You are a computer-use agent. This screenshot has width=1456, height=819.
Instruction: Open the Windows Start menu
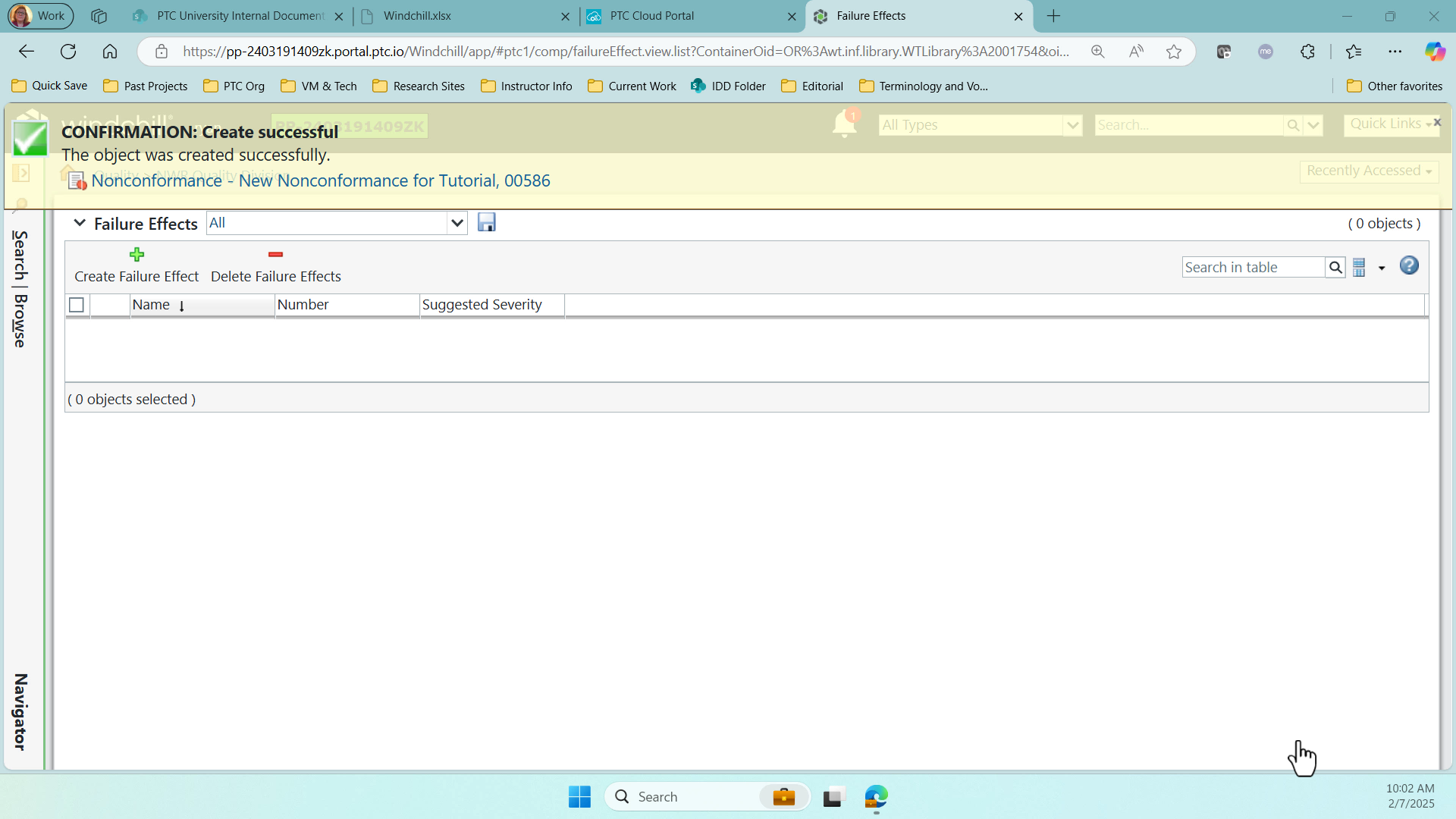pyautogui.click(x=579, y=797)
